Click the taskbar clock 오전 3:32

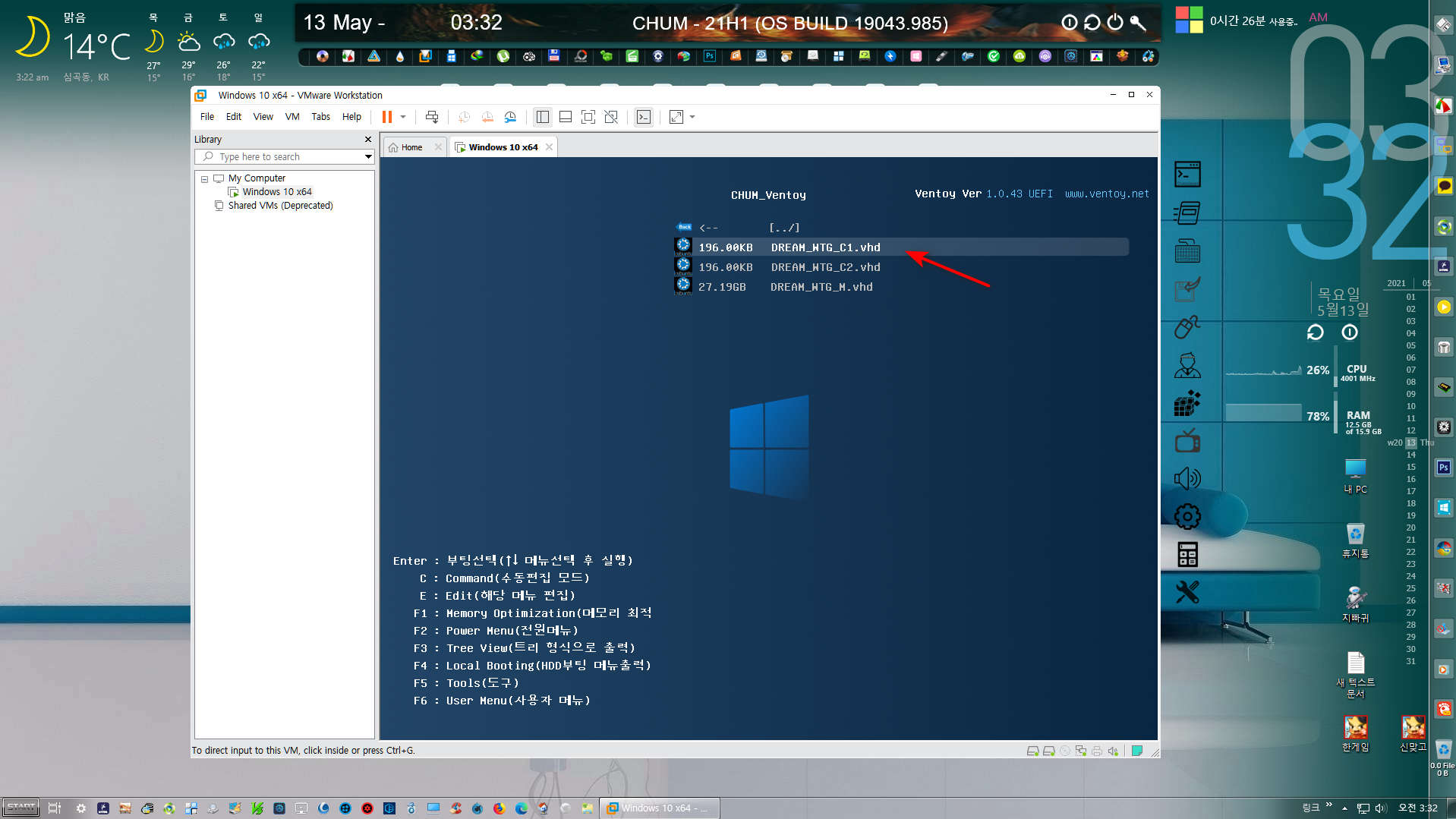pos(1417,808)
